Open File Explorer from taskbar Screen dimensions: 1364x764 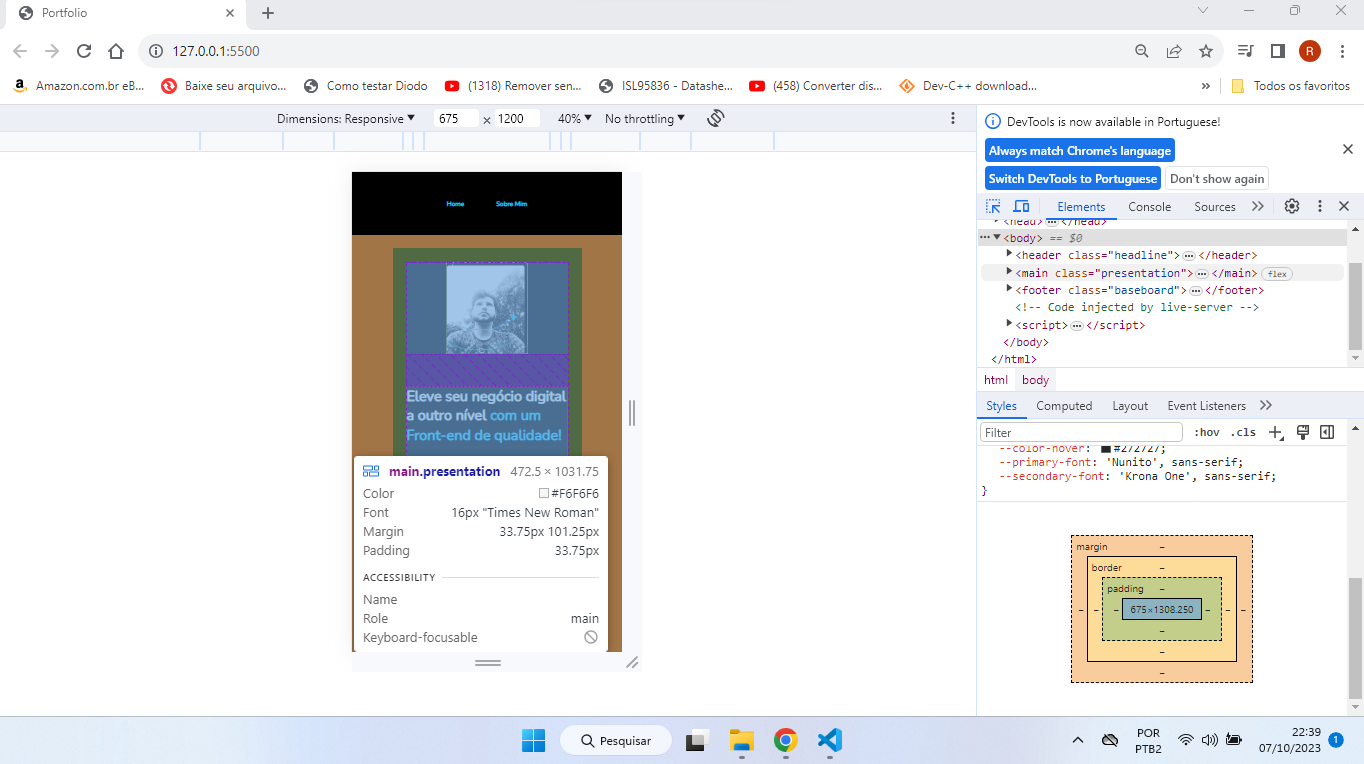tap(741, 741)
